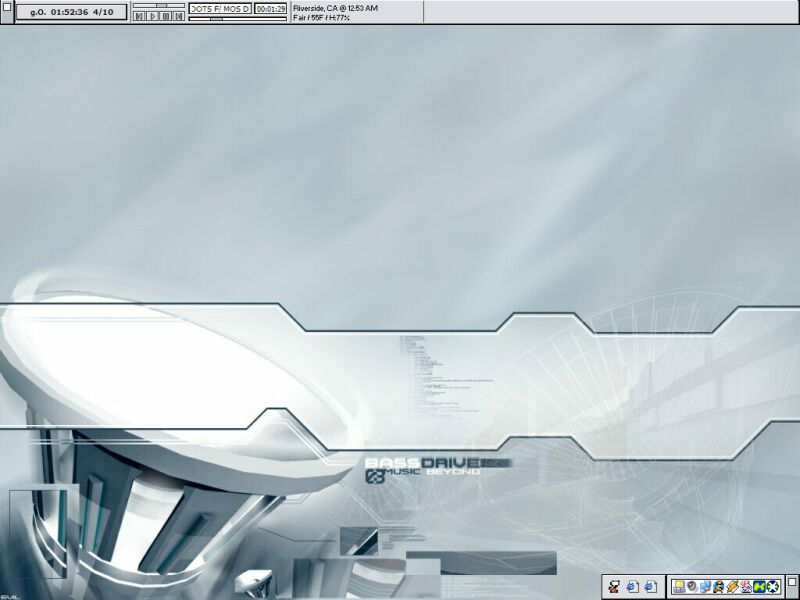Click the small square button right of the tray icons
The height and width of the screenshot is (600, 800).
[x=791, y=585]
